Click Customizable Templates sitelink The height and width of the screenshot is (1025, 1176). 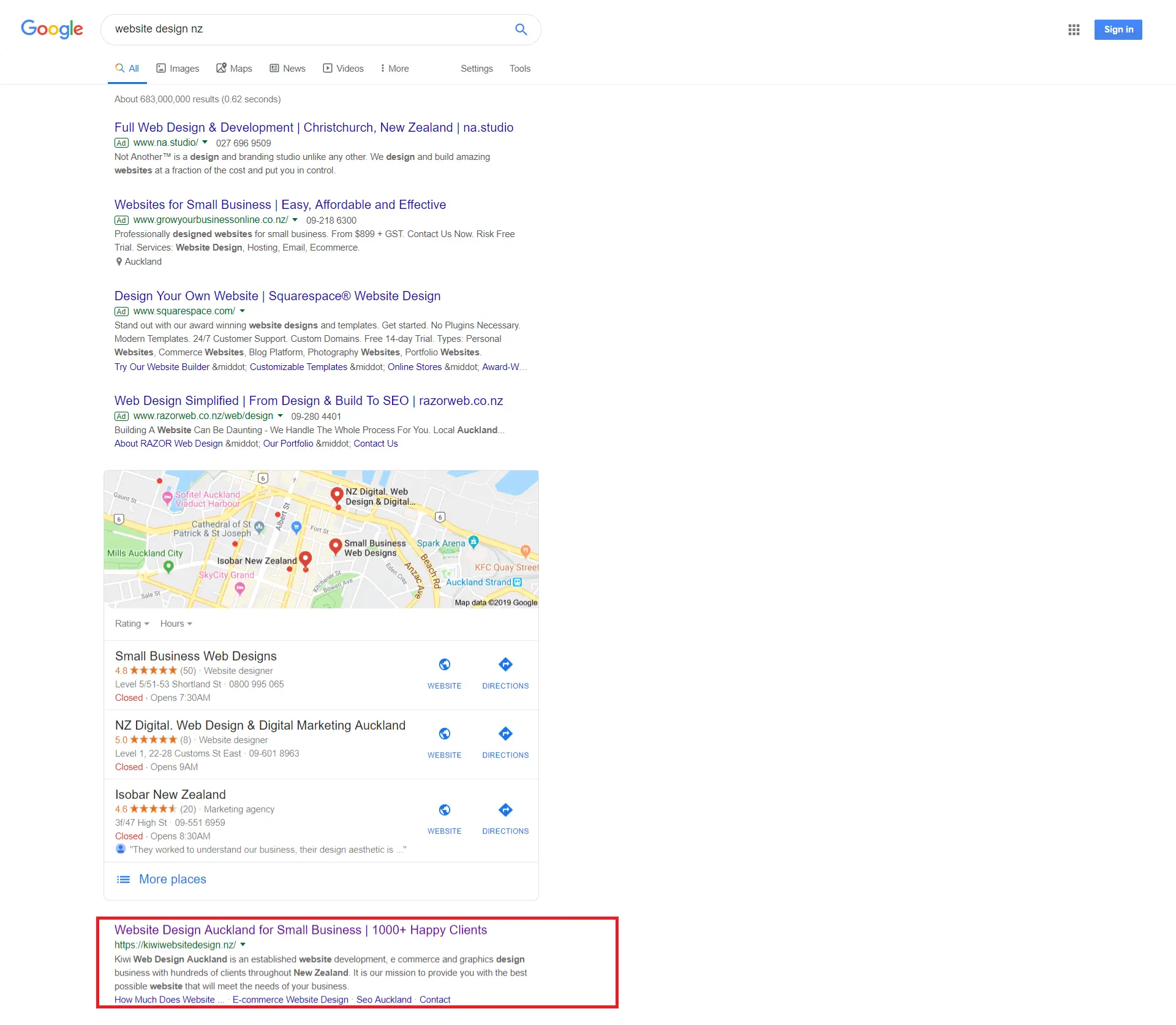(x=298, y=367)
